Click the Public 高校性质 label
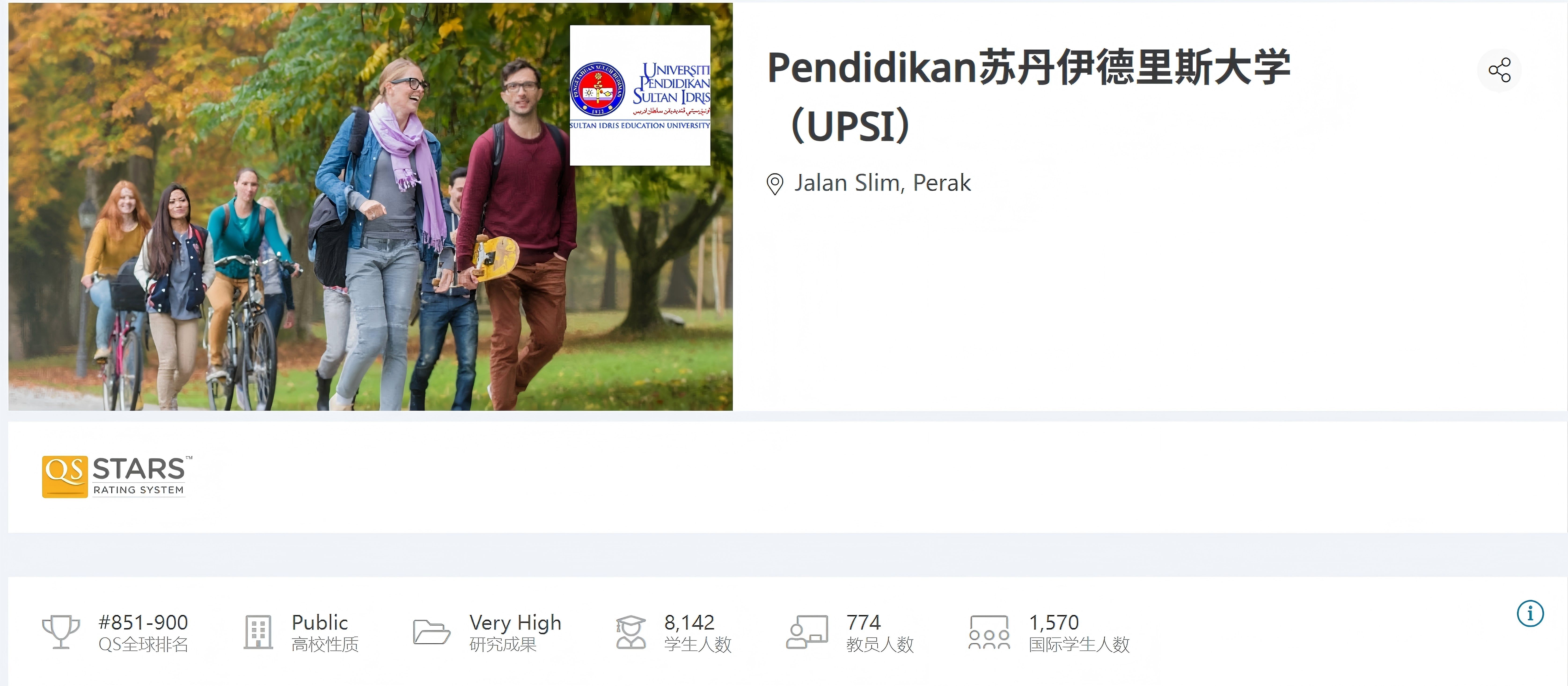This screenshot has width=1568, height=686. (325, 632)
